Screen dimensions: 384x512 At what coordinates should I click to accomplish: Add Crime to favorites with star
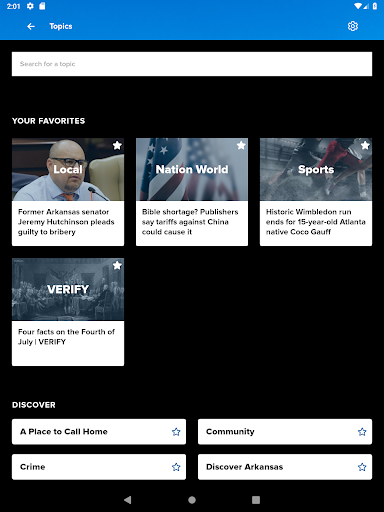tap(176, 467)
